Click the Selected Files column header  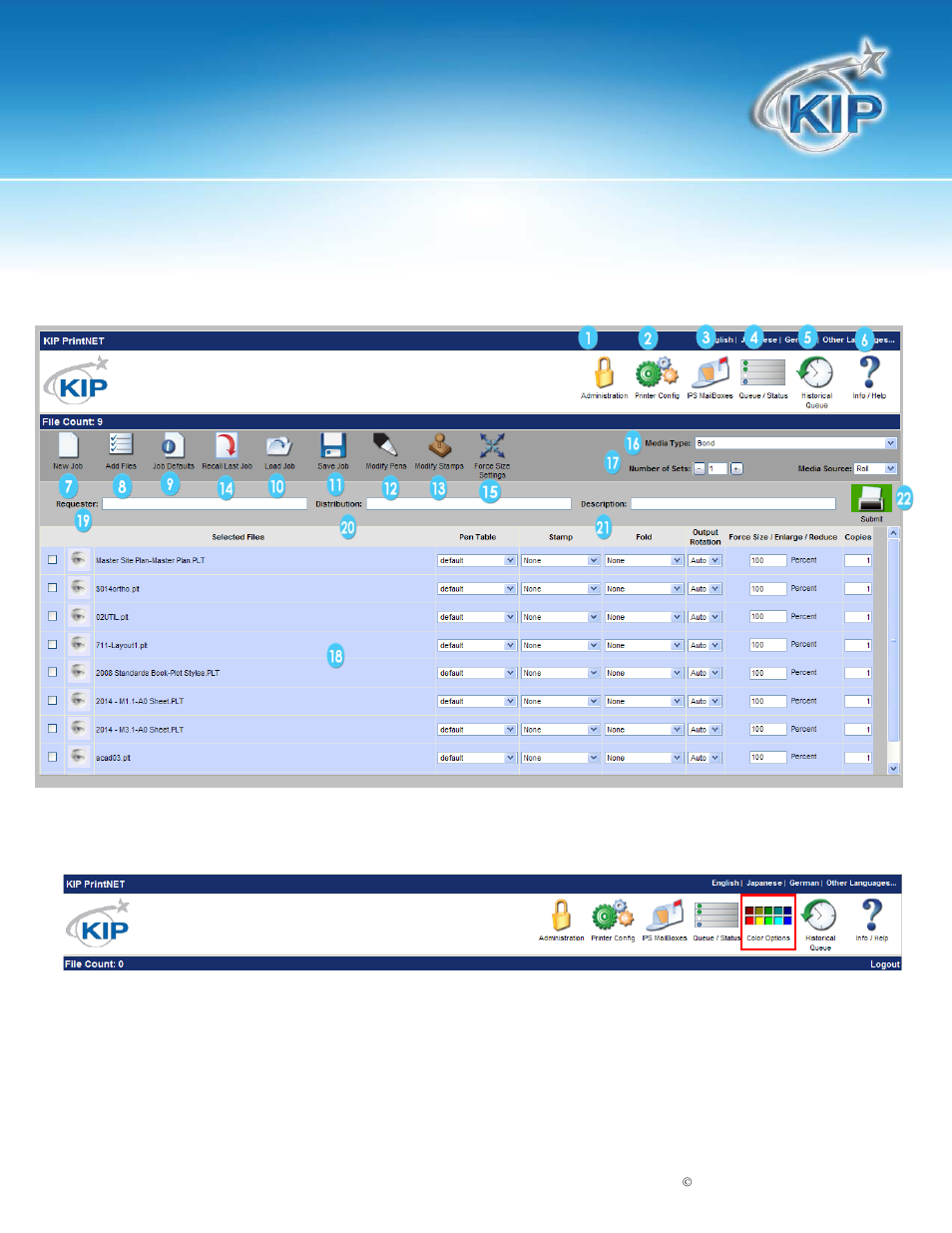click(x=238, y=537)
